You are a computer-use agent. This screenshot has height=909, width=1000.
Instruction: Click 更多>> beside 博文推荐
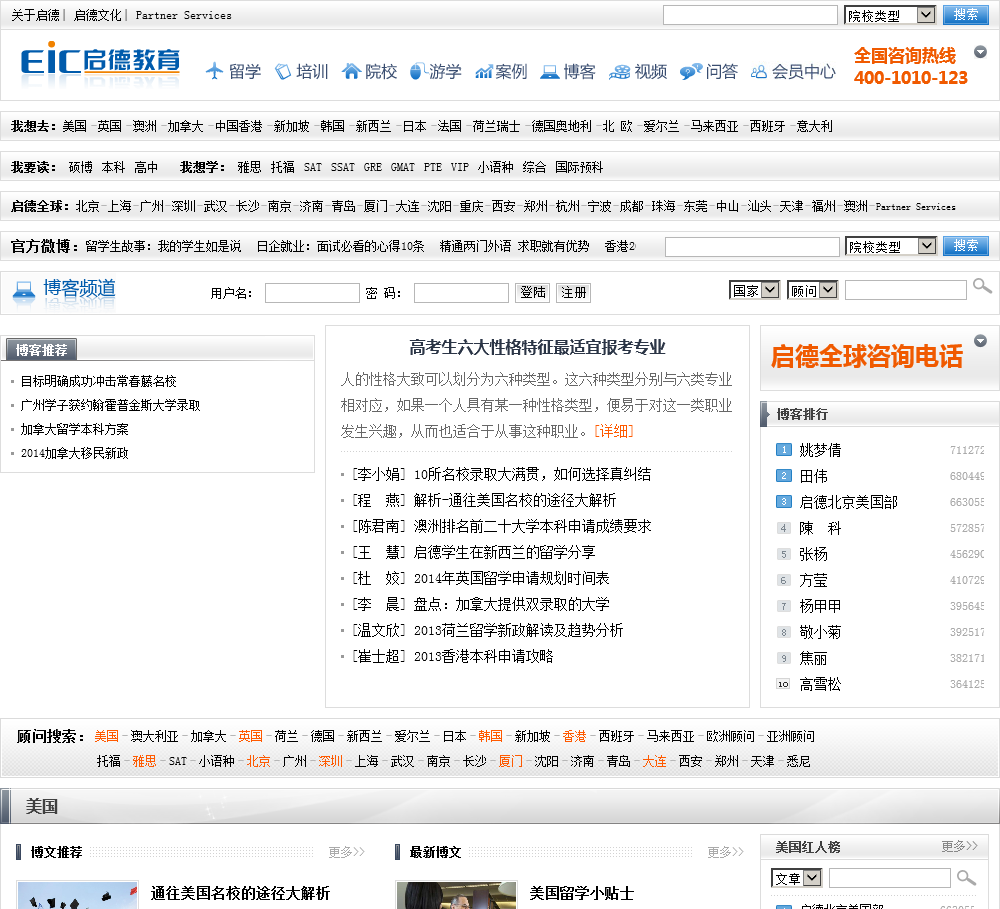[x=346, y=852]
